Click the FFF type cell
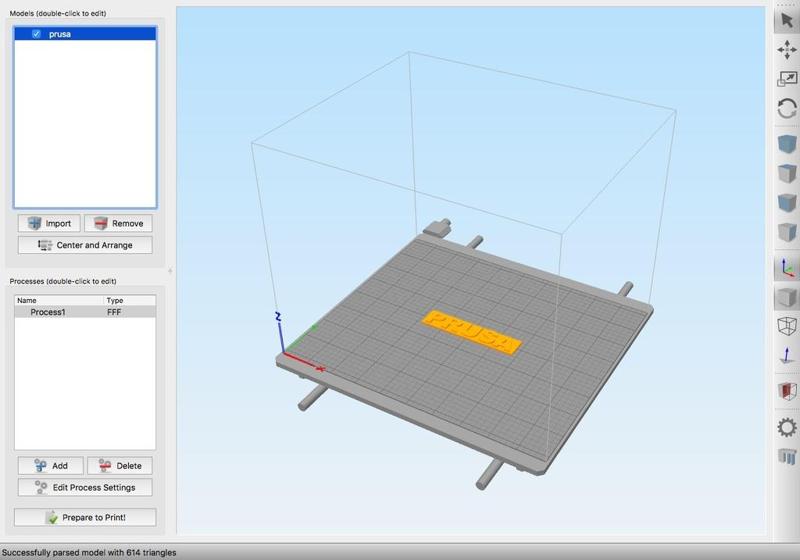 pyautogui.click(x=114, y=312)
